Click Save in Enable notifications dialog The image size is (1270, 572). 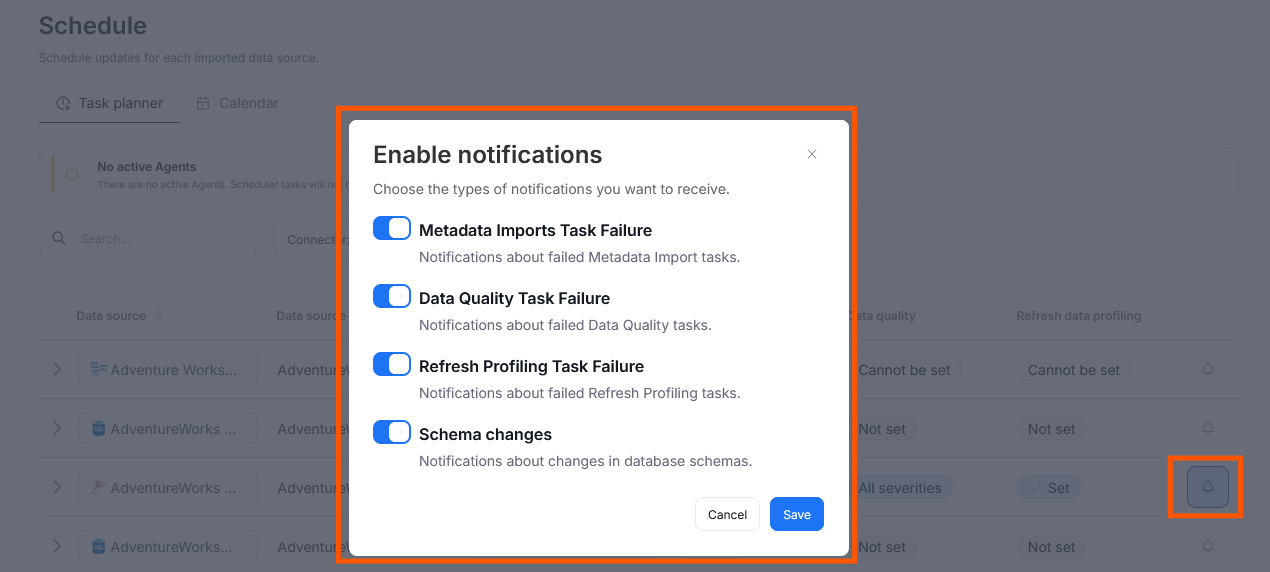[796, 514]
